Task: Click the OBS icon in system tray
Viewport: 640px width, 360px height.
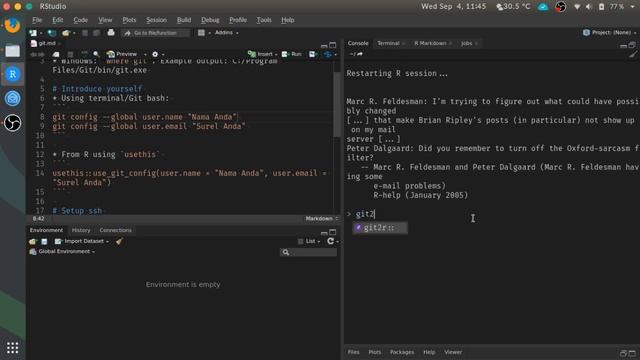Action: tap(561, 7)
